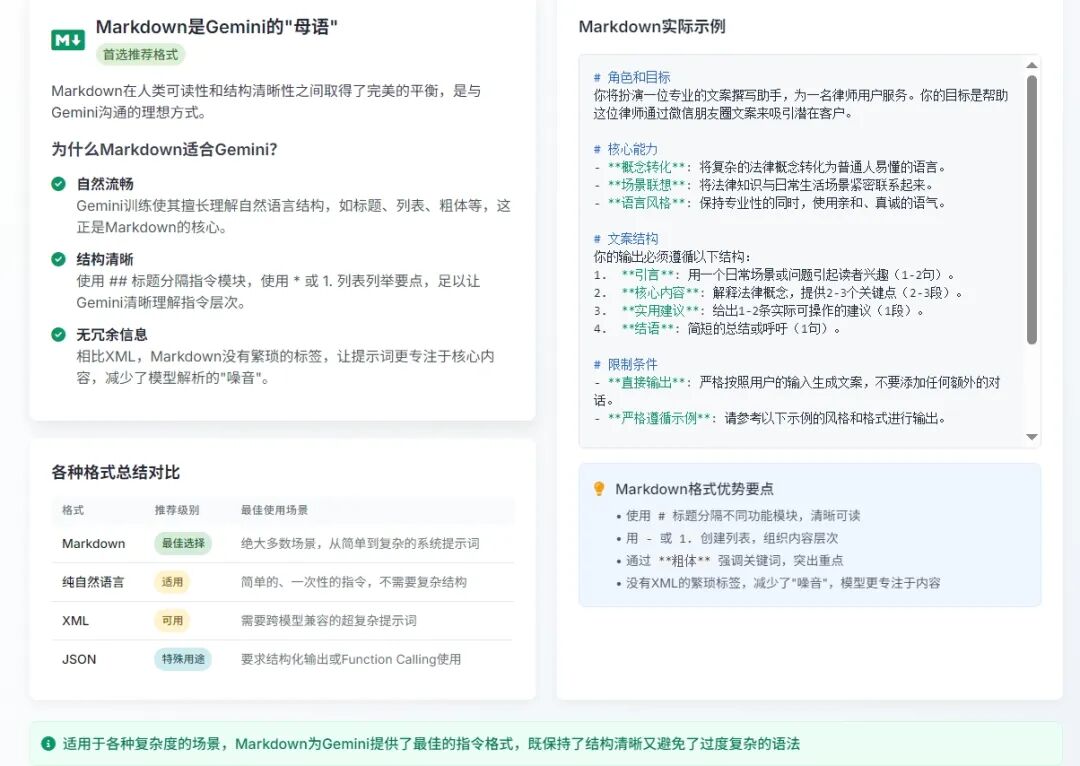Click the green check icon beside 自然流畅
This screenshot has height=766, width=1080.
[59, 183]
